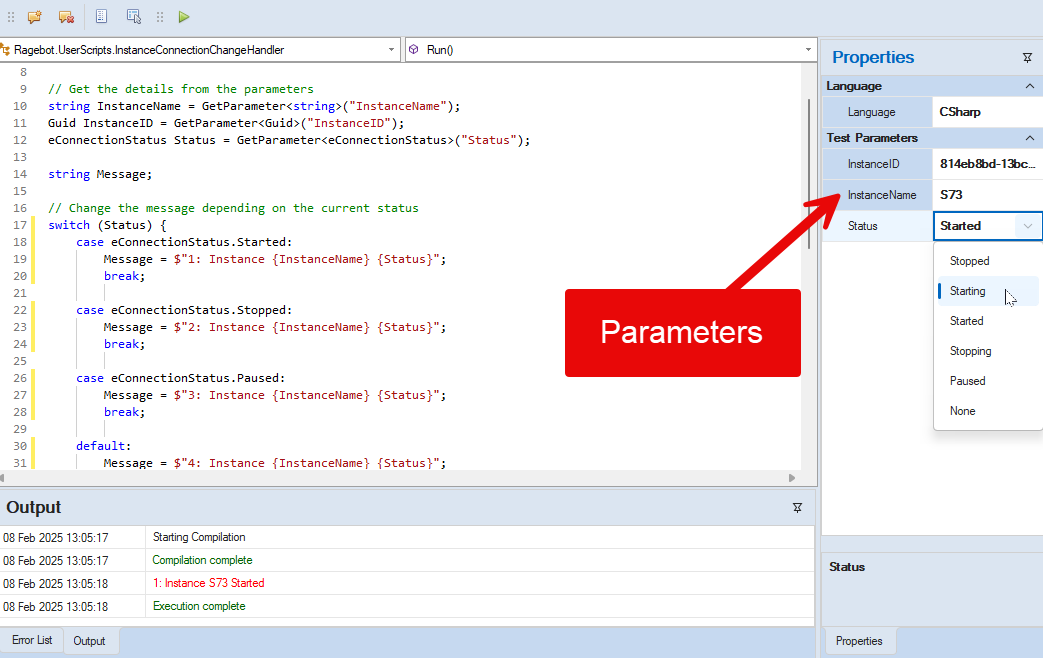1043x658 pixels.
Task: Click the Properties tab at bottom
Action: click(x=859, y=641)
